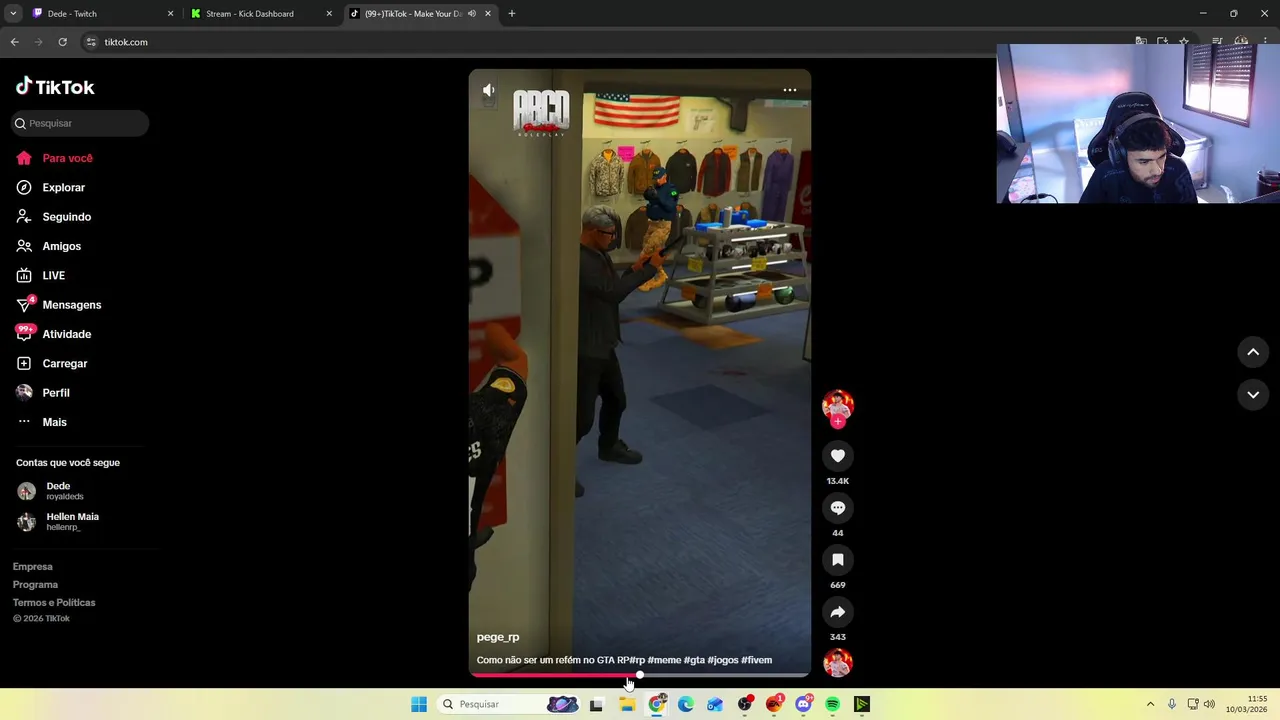Focus the TikTok Pesquisar search field
The height and width of the screenshot is (720, 1280).
81,123
